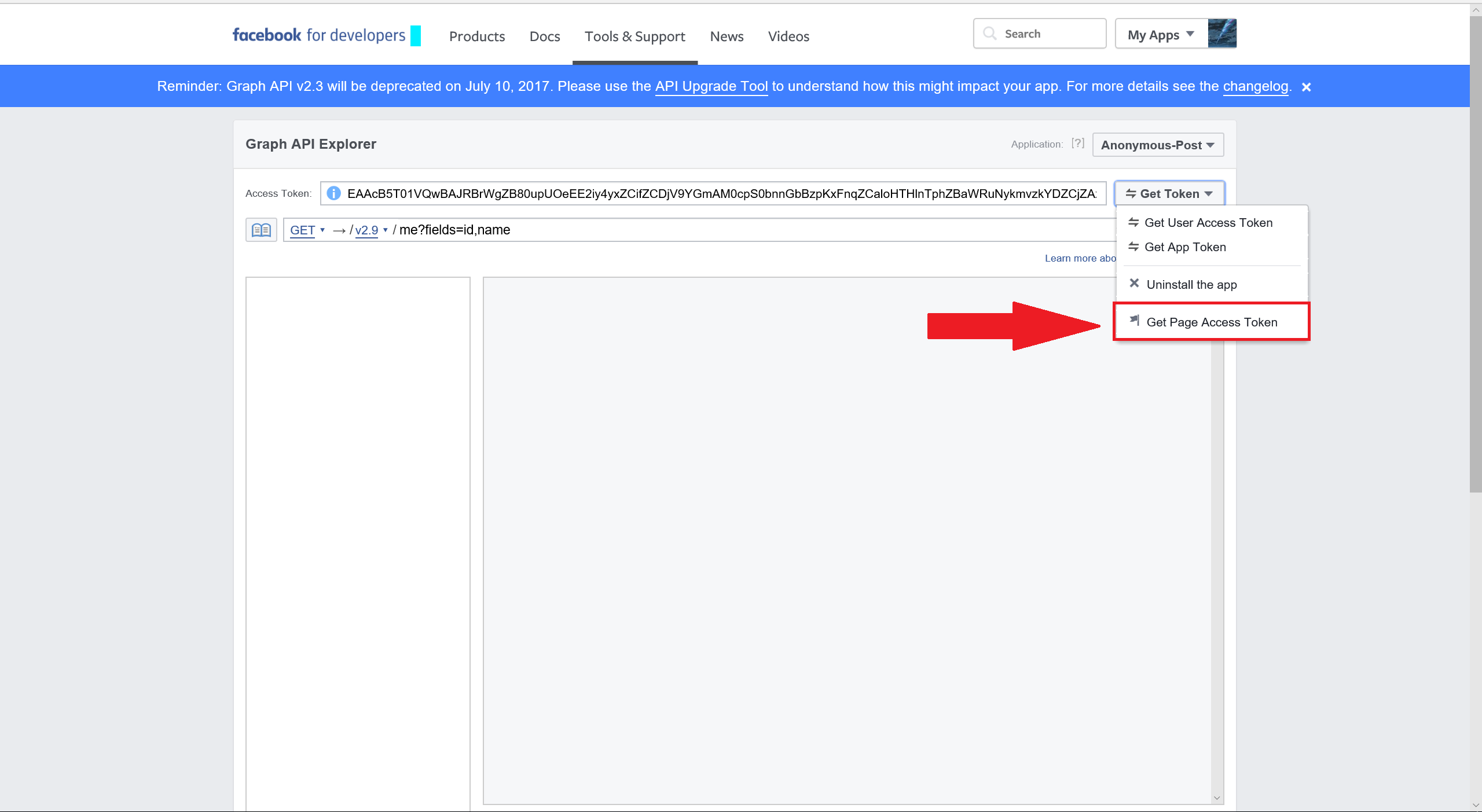Expand the Get Token dropdown
The image size is (1482, 812).
1169,194
